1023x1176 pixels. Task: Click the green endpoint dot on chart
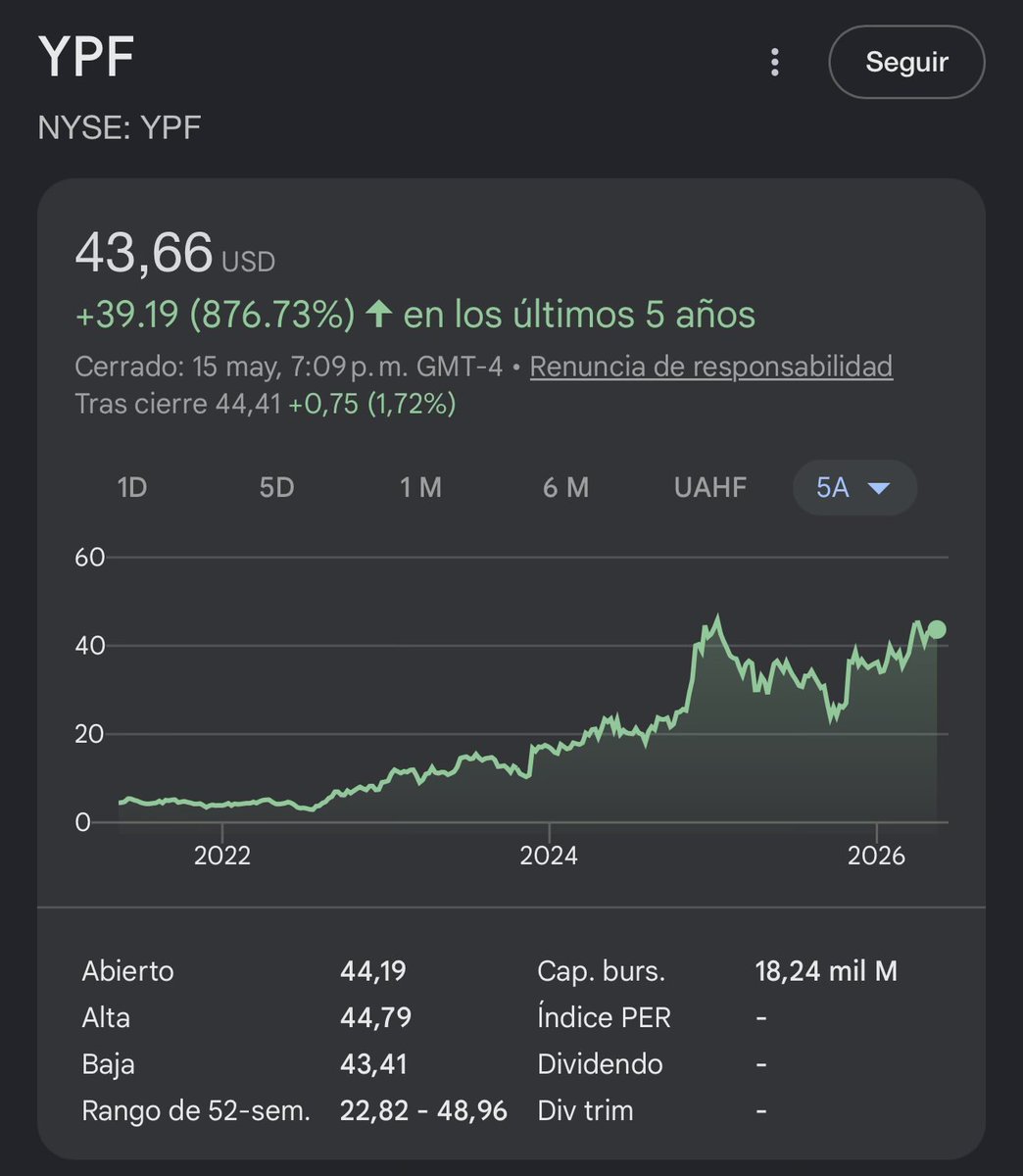tap(937, 629)
